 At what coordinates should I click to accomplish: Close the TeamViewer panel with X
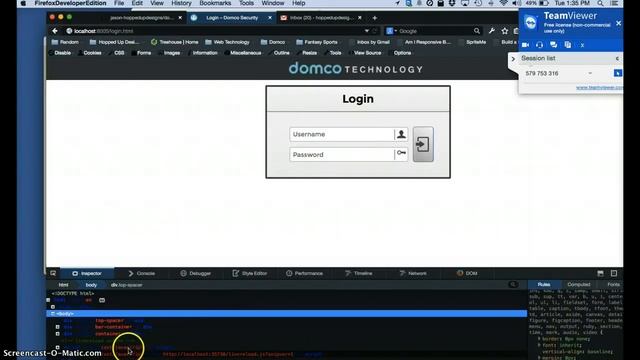(619, 23)
